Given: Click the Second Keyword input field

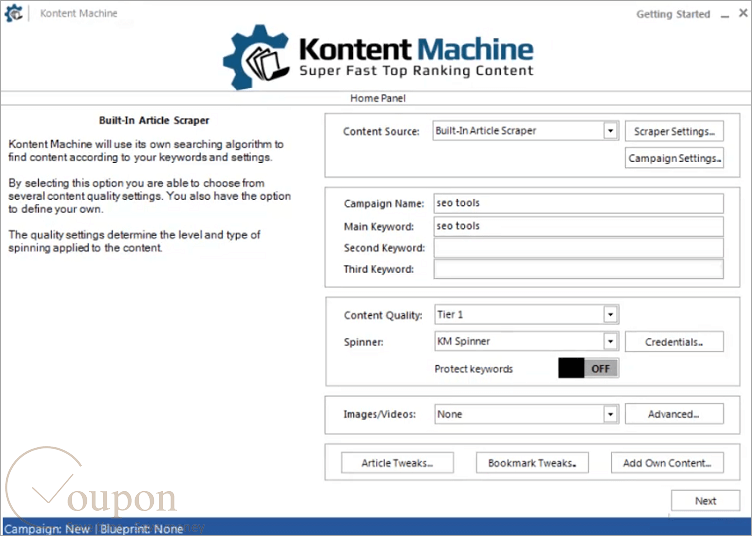Looking at the screenshot, I should pos(578,248).
